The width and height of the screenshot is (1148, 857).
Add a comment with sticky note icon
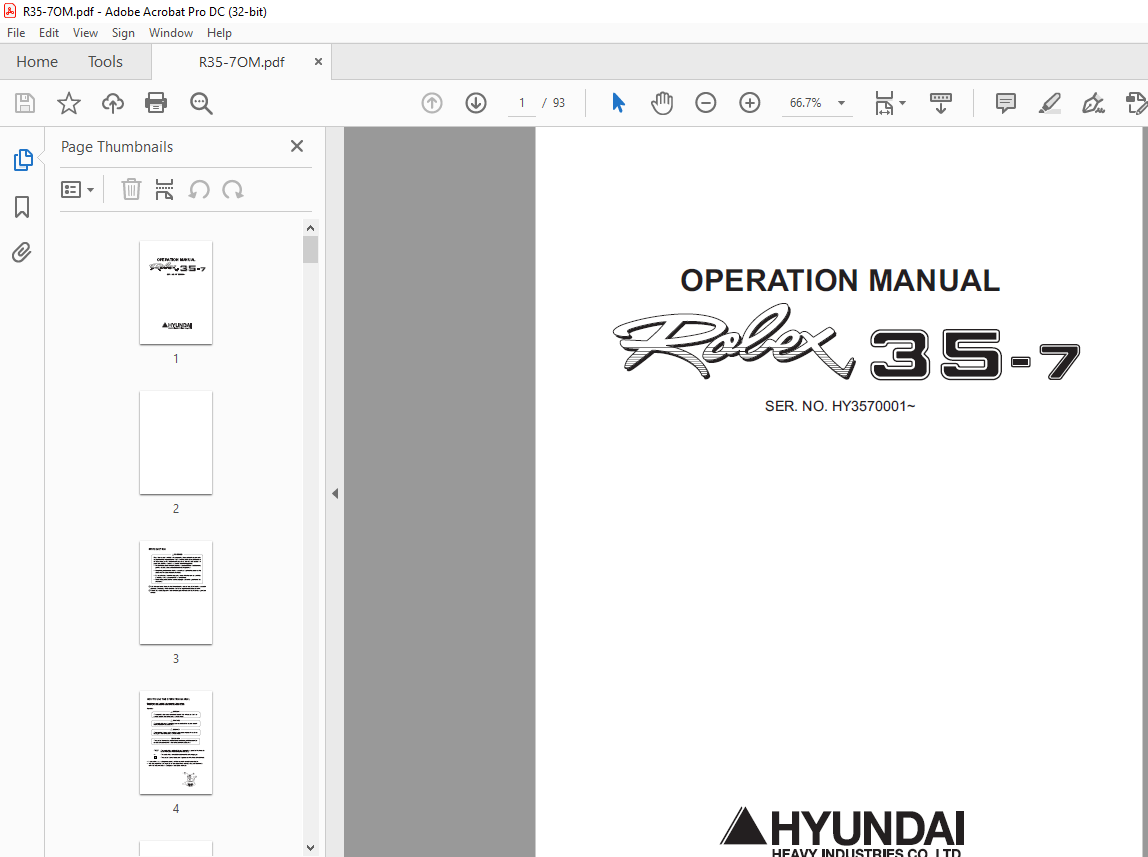point(1006,103)
